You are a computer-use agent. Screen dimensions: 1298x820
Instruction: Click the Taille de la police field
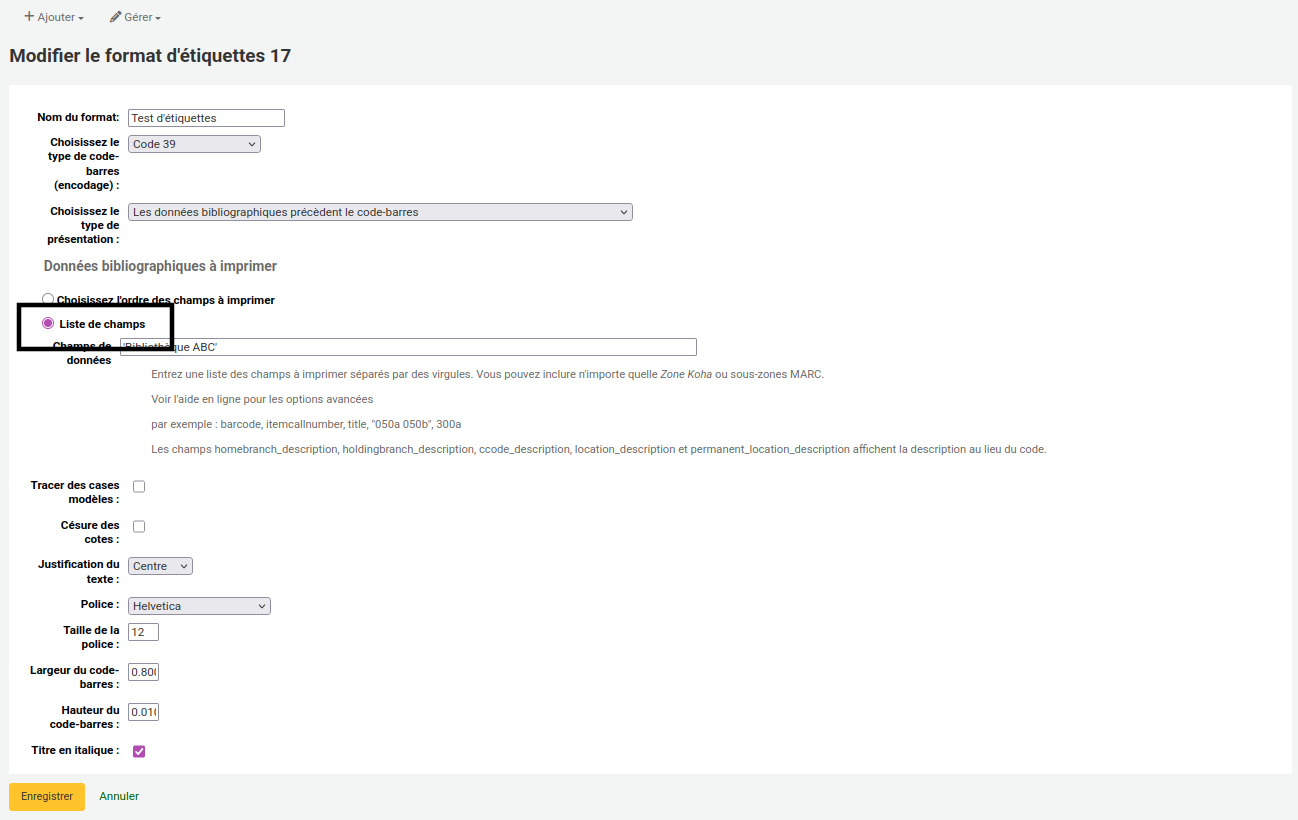(x=143, y=632)
